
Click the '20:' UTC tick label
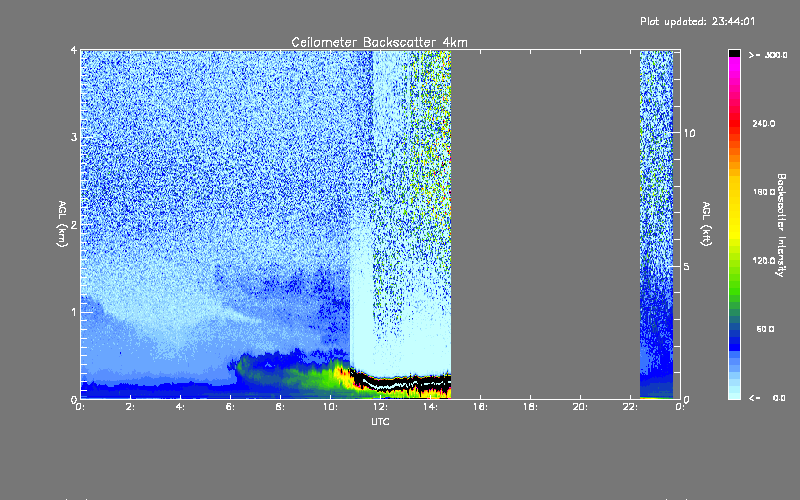[580, 407]
